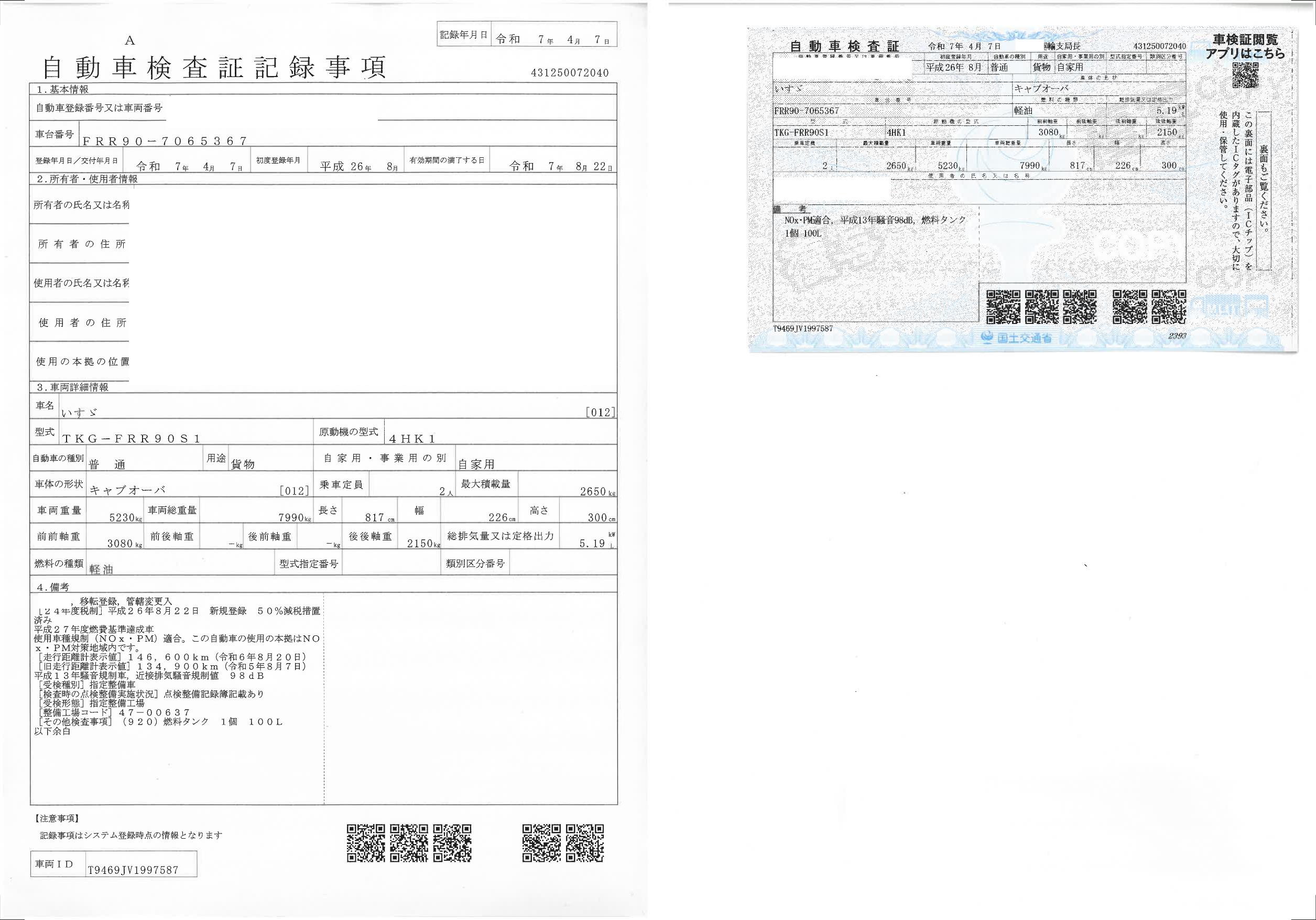Click 普通 beside 自動車の種別 on the record sheet
This screenshot has width=1316, height=920.
click(x=107, y=464)
